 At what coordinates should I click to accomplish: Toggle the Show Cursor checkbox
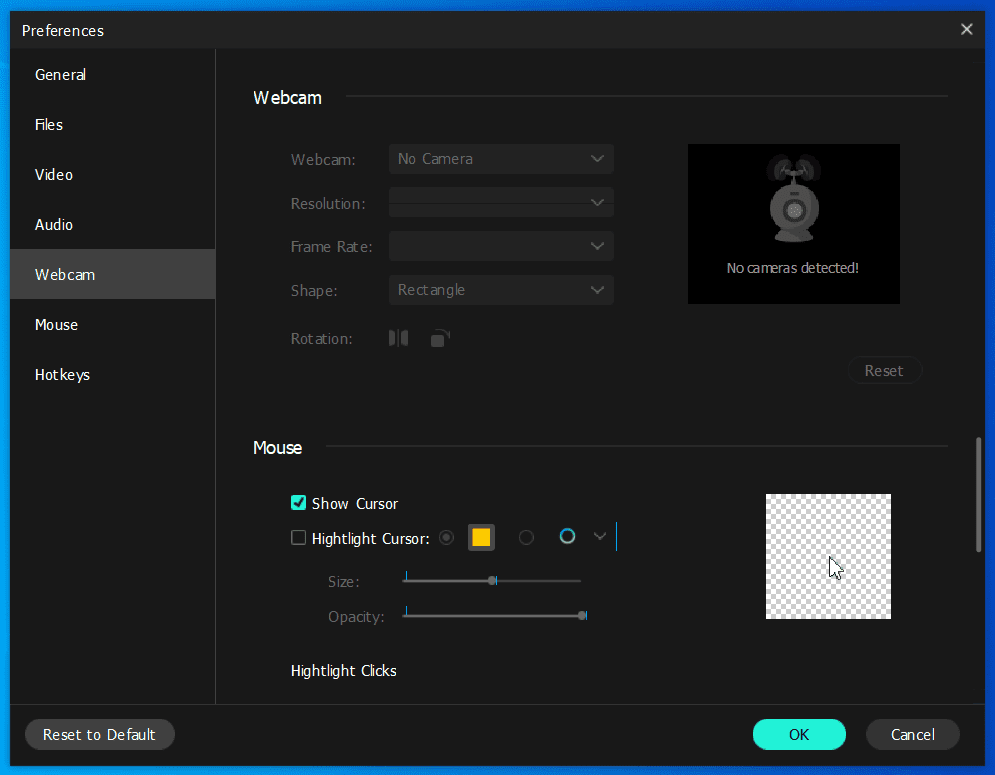298,503
